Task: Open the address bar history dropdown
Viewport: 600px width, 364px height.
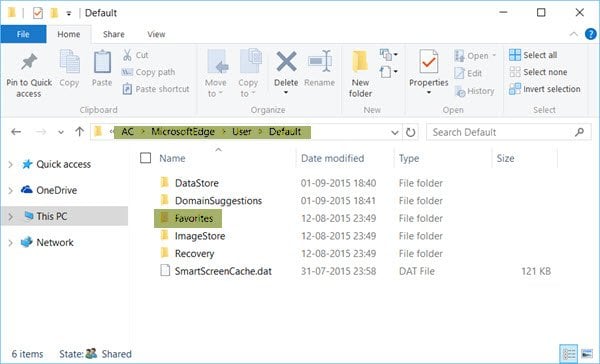Action: pyautogui.click(x=395, y=132)
